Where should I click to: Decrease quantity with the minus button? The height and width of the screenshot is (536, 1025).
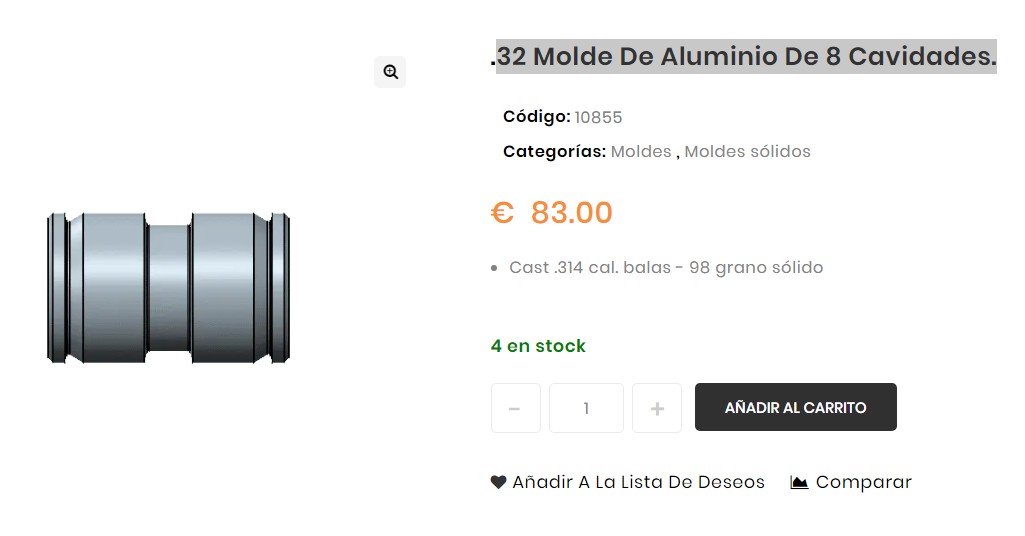pos(515,408)
